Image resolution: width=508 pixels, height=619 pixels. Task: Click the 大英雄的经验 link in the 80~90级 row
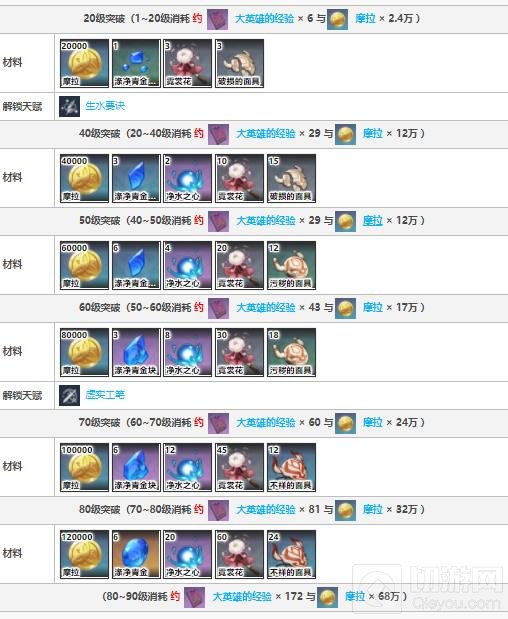click(x=242, y=596)
